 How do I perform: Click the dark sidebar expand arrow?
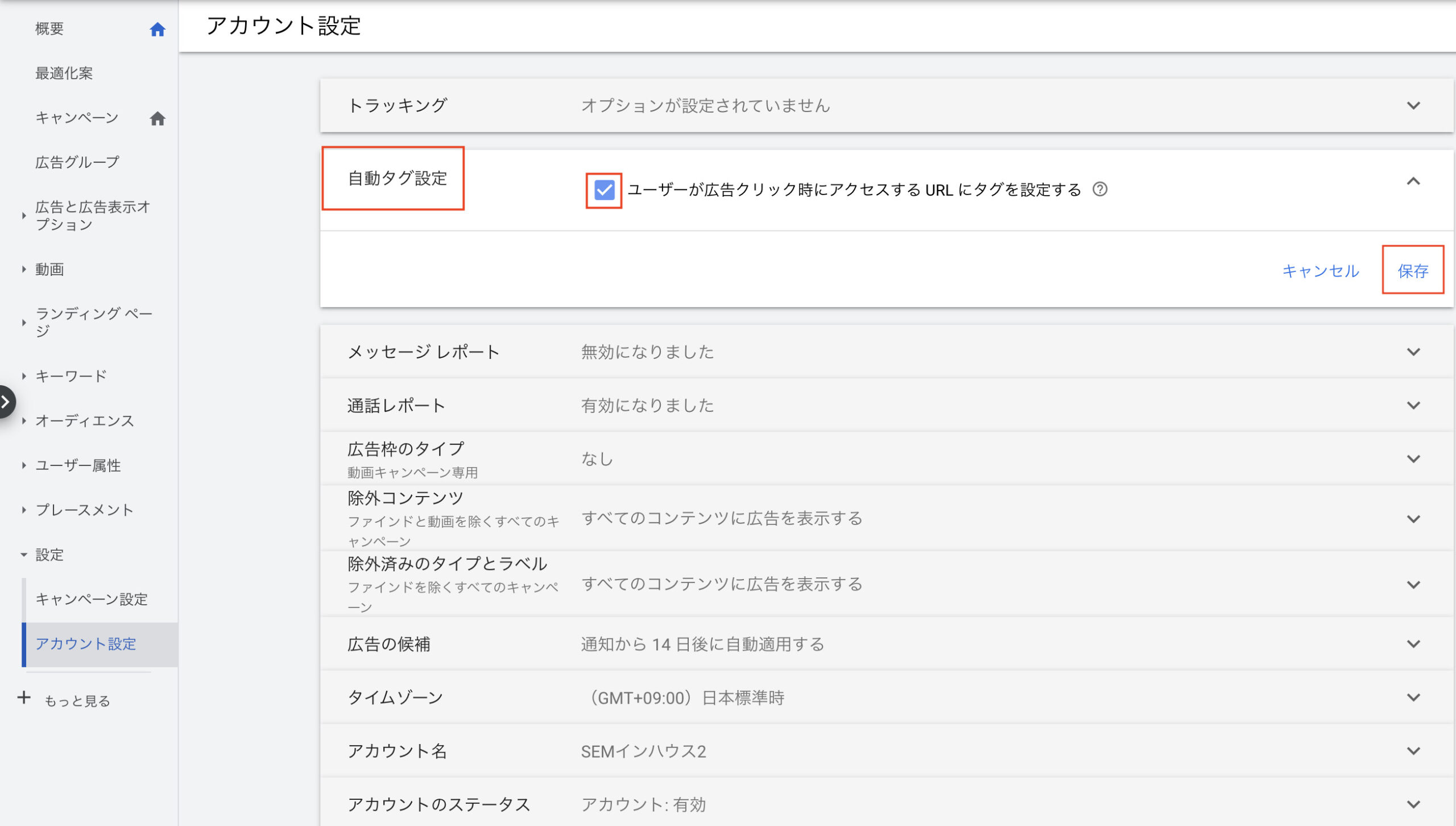pos(6,402)
